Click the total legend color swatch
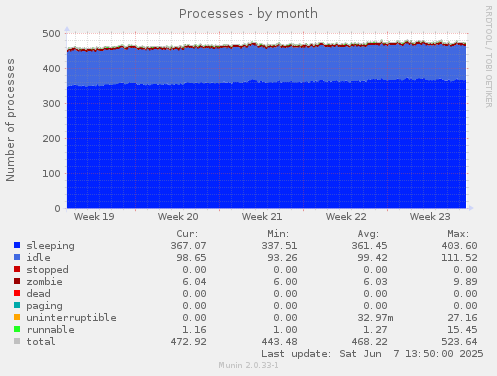 (17, 341)
